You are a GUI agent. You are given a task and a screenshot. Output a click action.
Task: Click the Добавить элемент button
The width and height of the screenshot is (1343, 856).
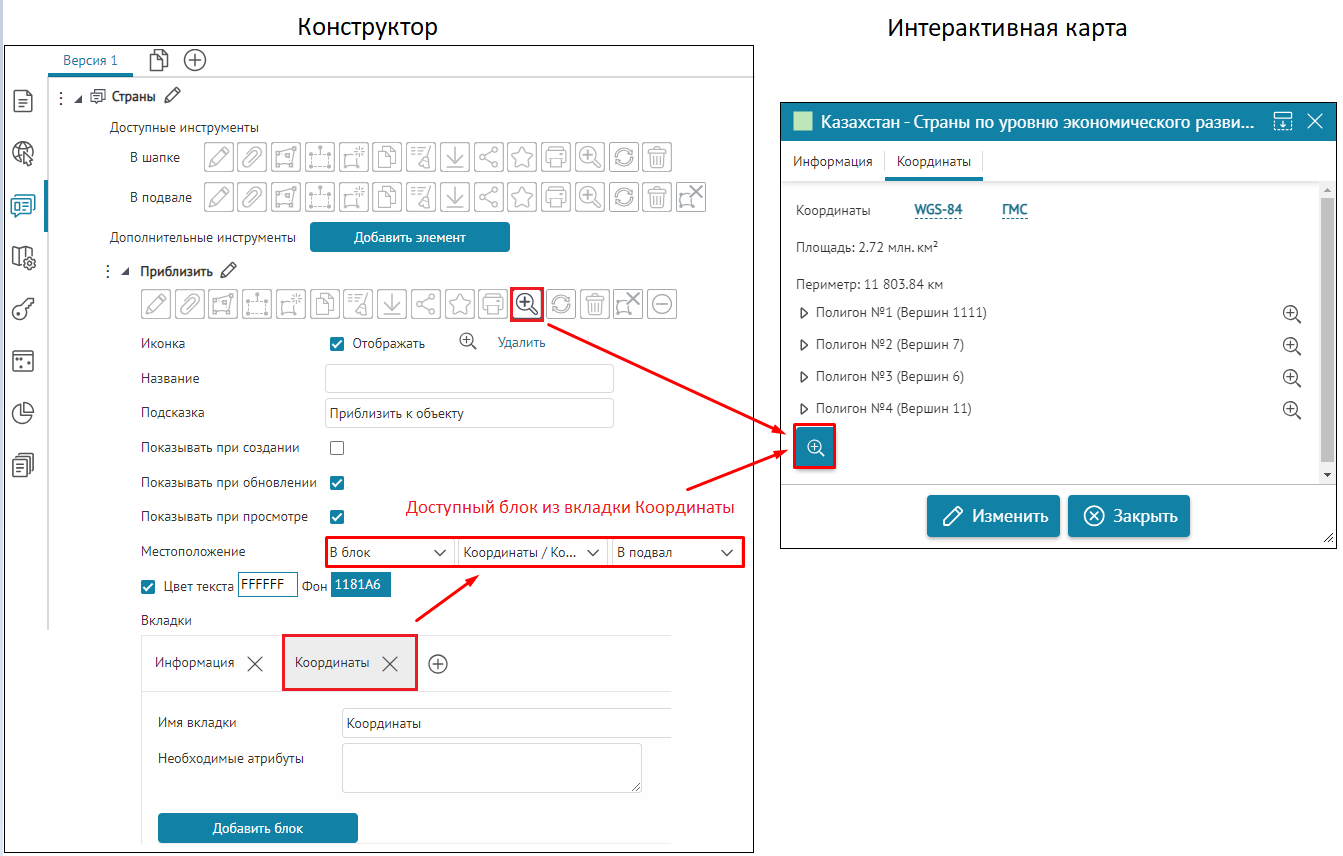coord(409,237)
